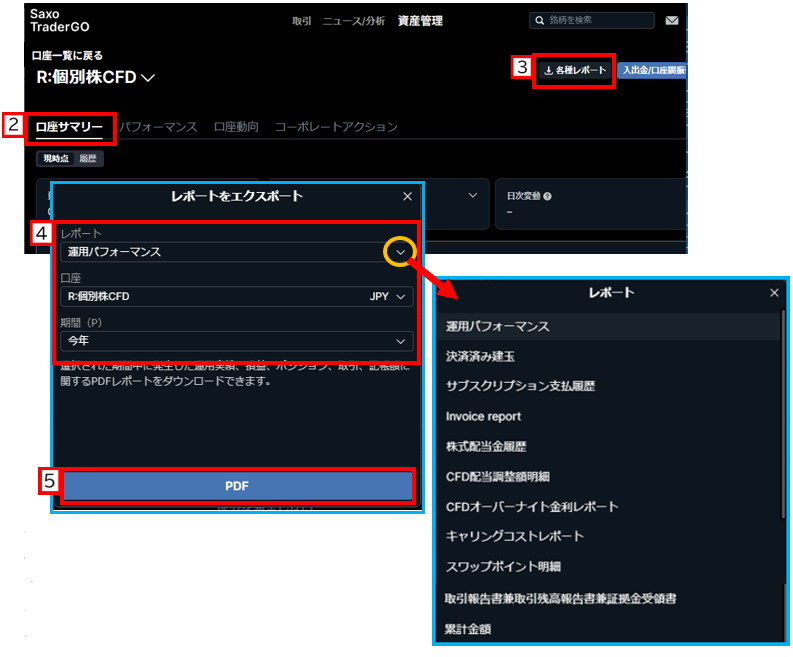793x657 pixels.
Task: Switch to the 口座サマリー tab
Action: (x=69, y=127)
